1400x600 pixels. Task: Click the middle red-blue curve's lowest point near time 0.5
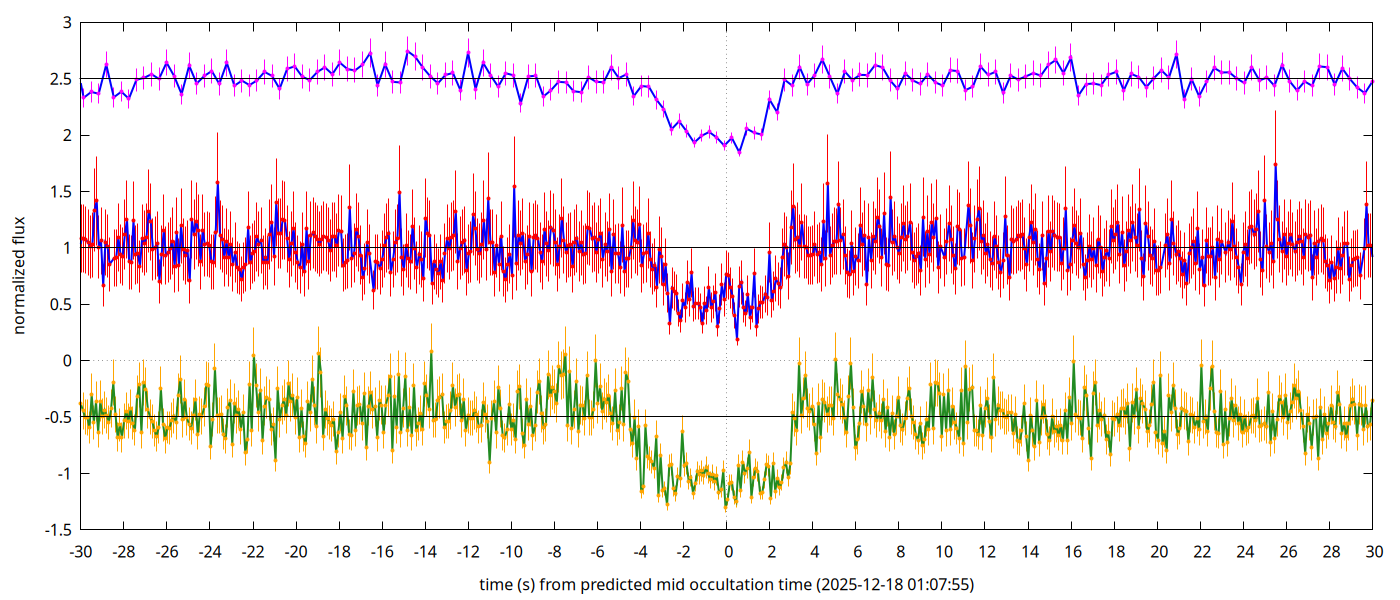(x=737, y=340)
